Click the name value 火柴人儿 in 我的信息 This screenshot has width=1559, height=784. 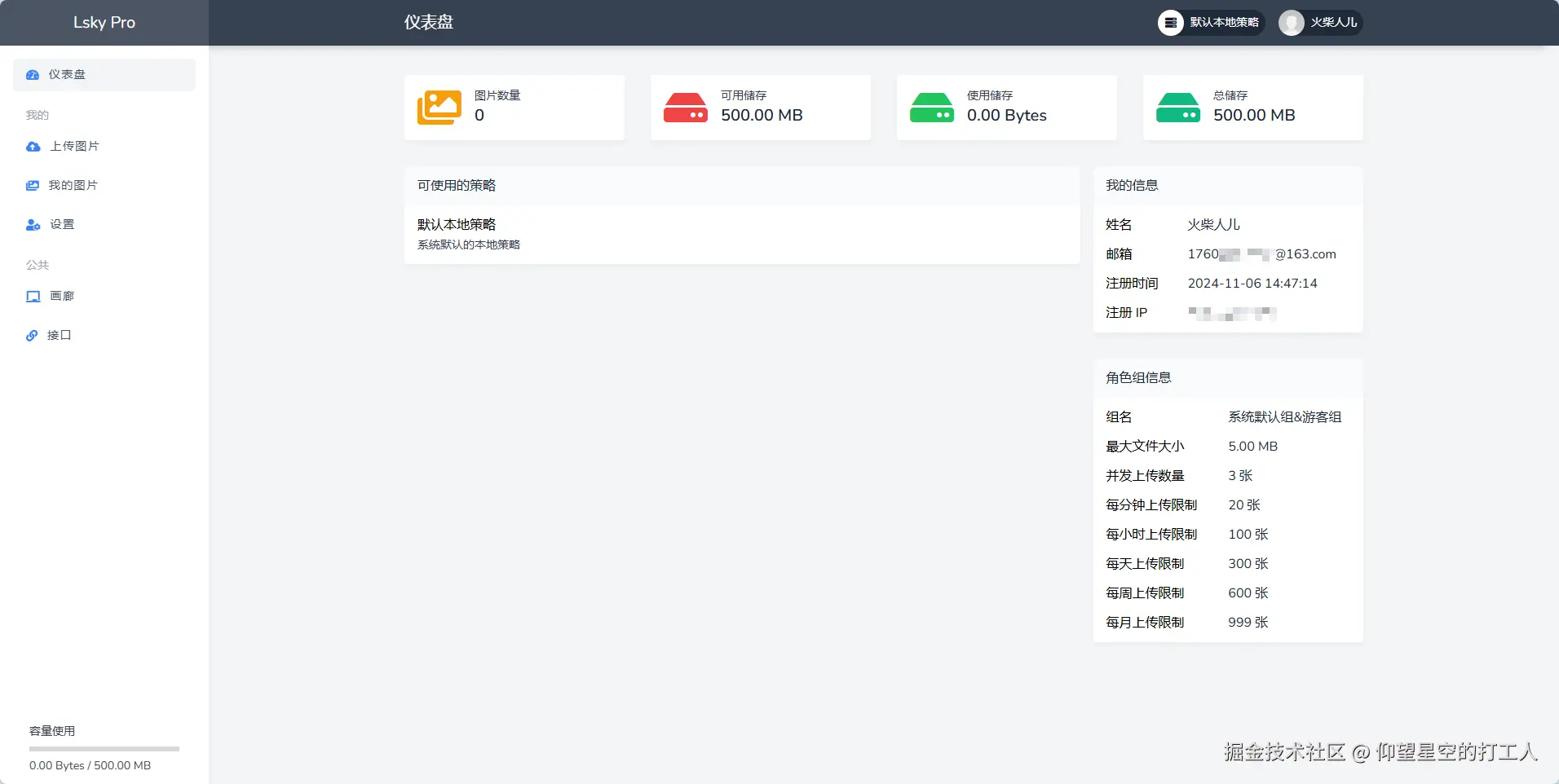(1214, 225)
